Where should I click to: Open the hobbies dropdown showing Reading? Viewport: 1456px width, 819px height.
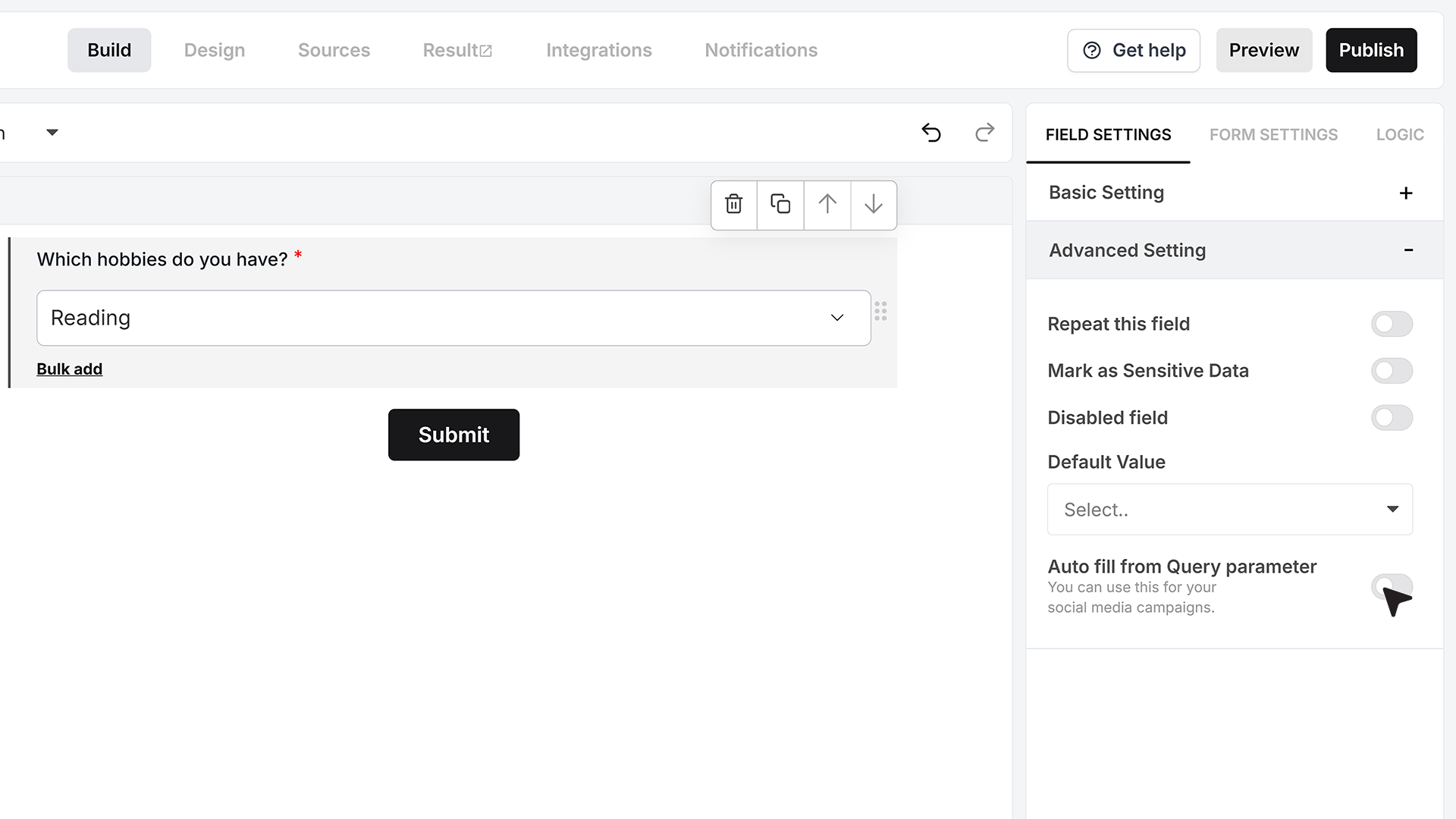[453, 318]
